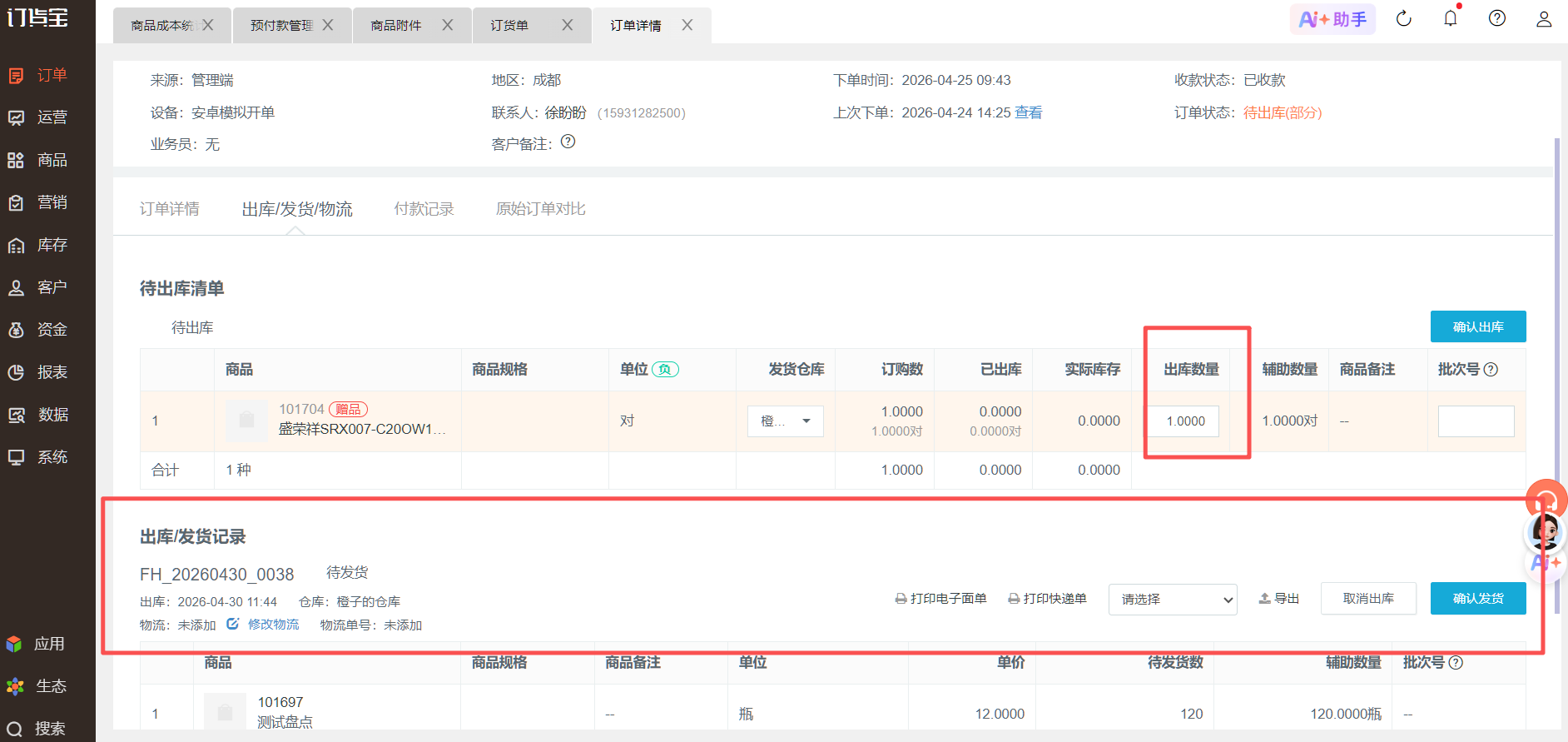Click the 客户备注 help icon
The image size is (1568, 742).
point(568,142)
